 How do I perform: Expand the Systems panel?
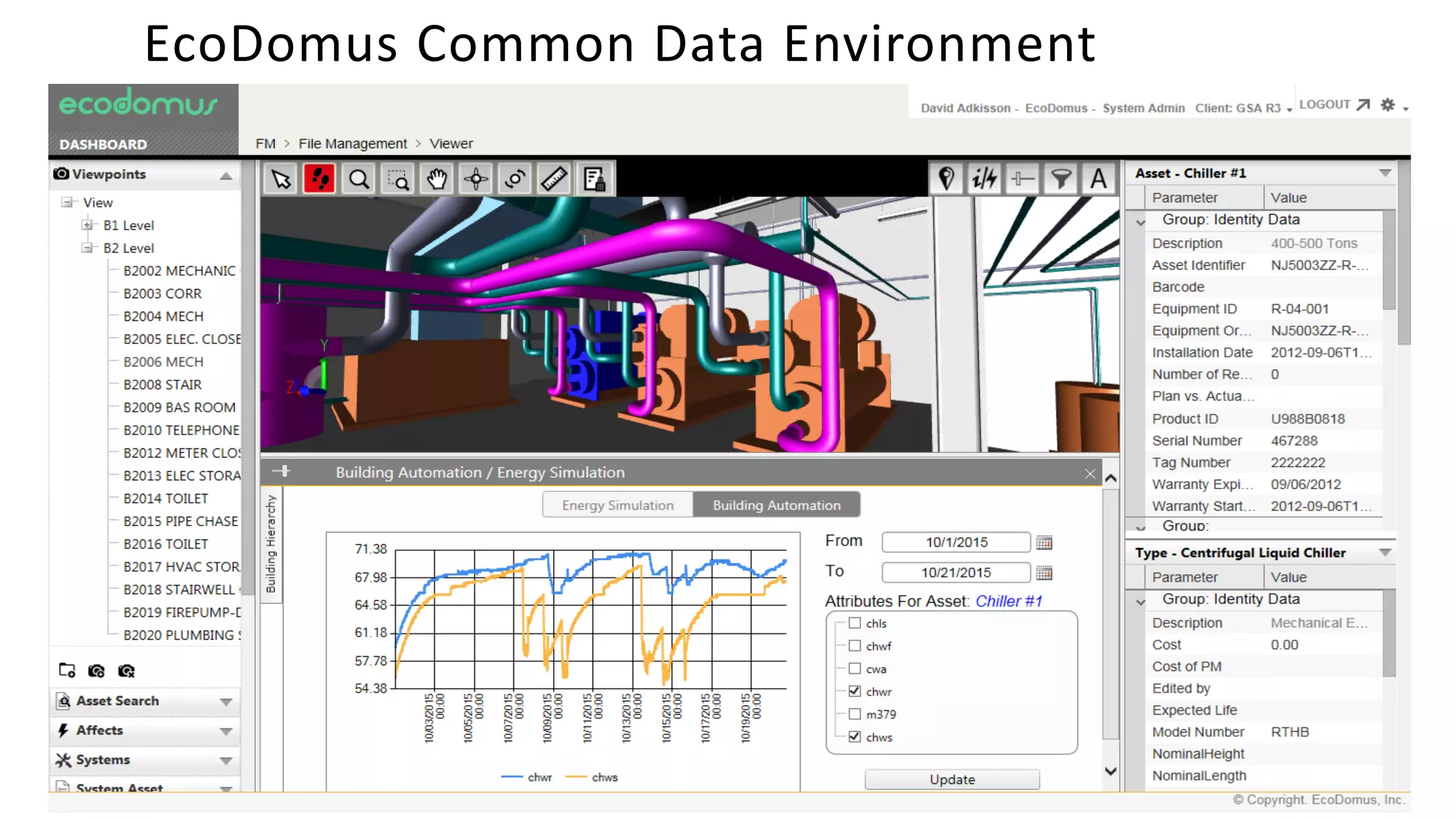click(x=226, y=761)
